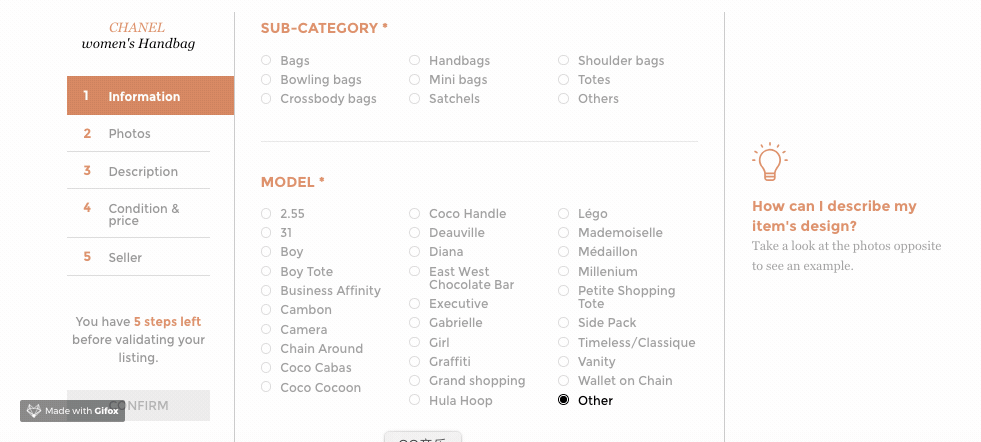Choose the Crossbody bags radio option
This screenshot has height=442, width=981.
(x=266, y=98)
